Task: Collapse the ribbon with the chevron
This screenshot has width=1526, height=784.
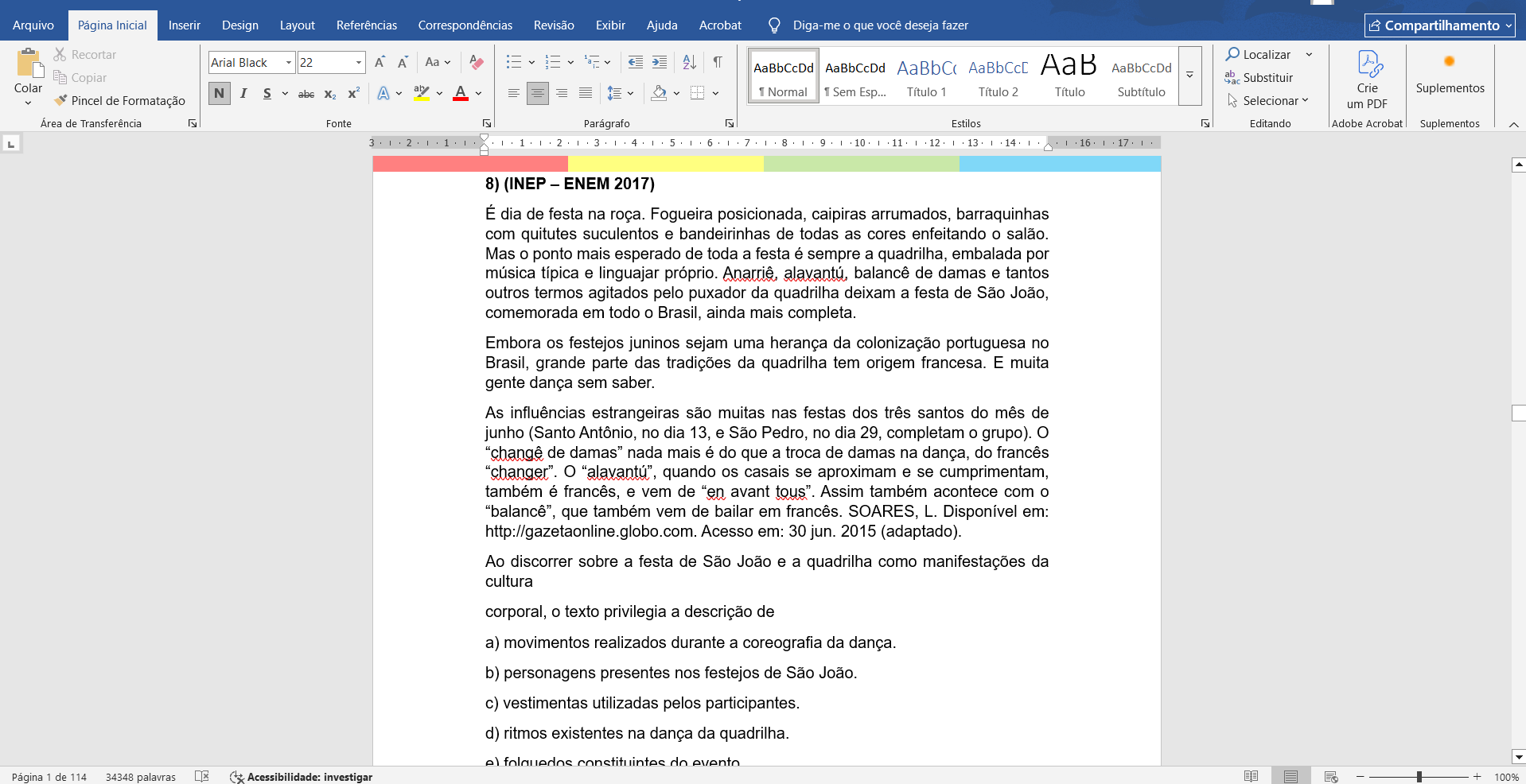Action: coord(1513,124)
